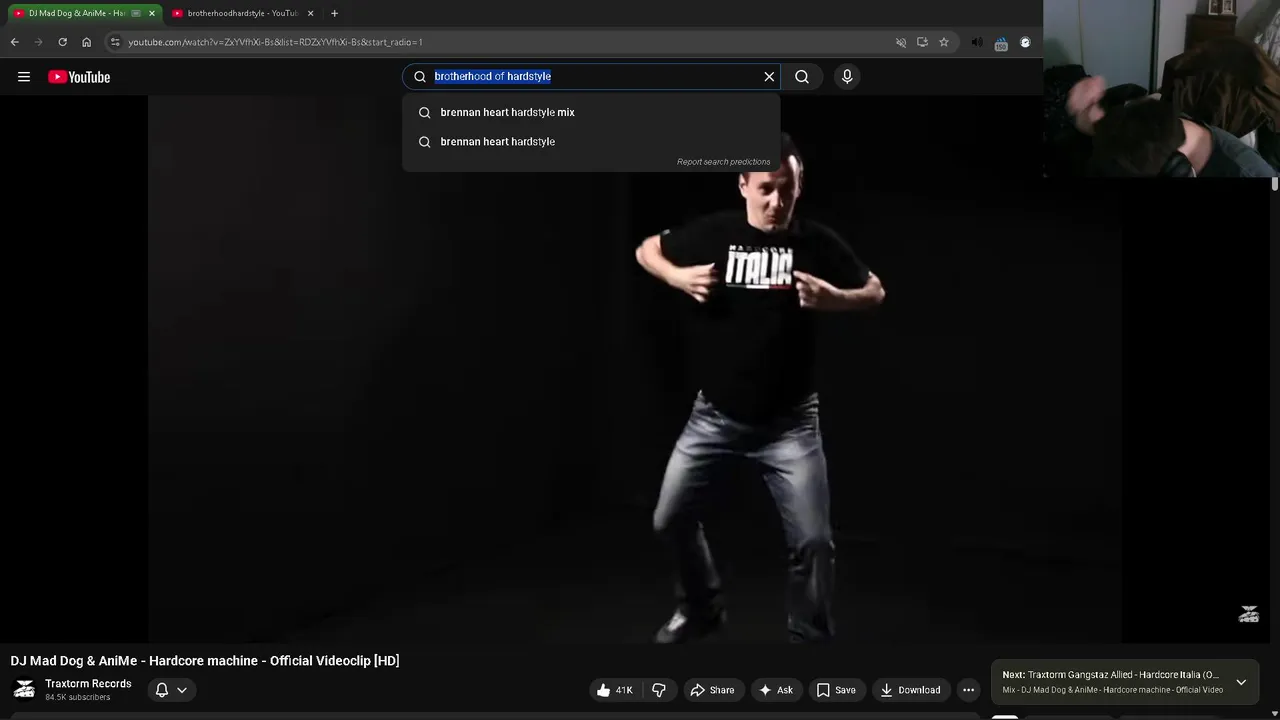Click the speaker extension icon in toolbar
This screenshot has height=720, width=1280.
(x=977, y=42)
